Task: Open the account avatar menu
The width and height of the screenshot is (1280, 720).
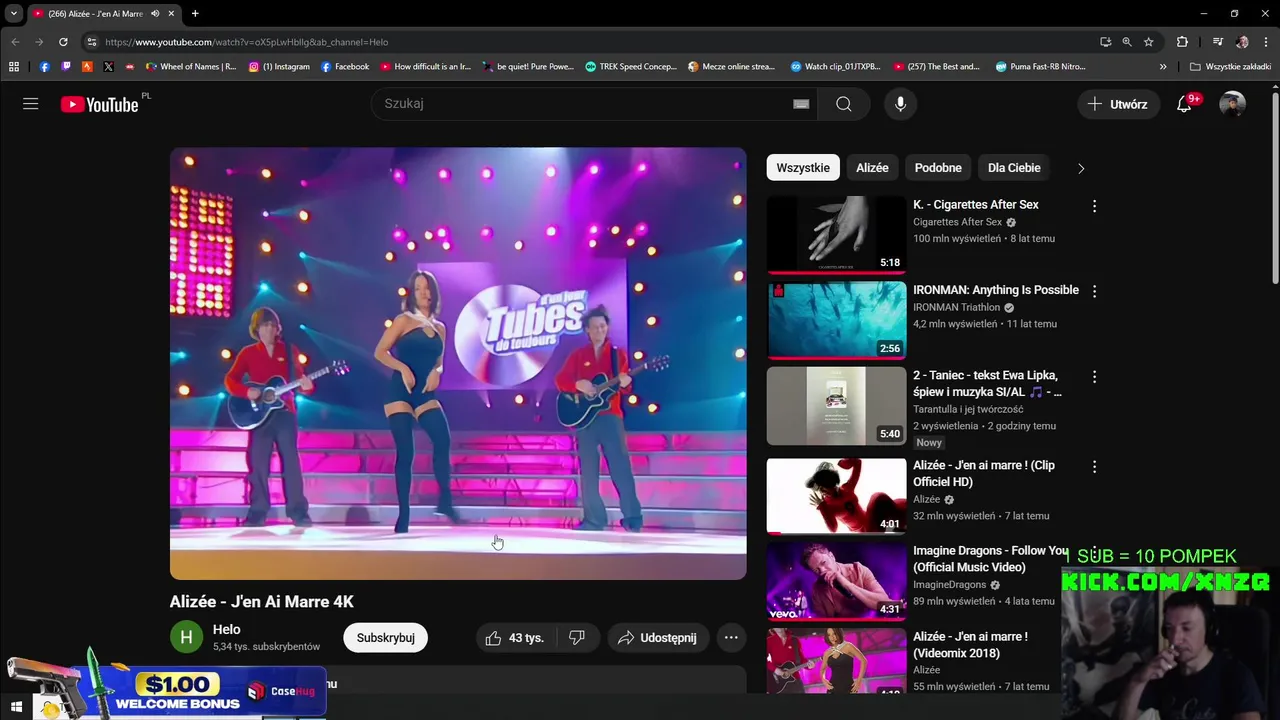Action: tap(1232, 104)
